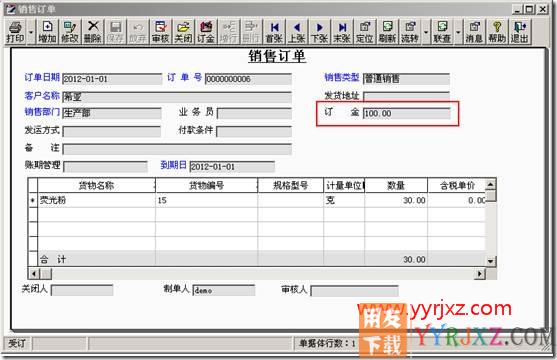Select the quantity cell 30.00 in 荧光粉 row
557x360 pixels.
pyautogui.click(x=396, y=200)
